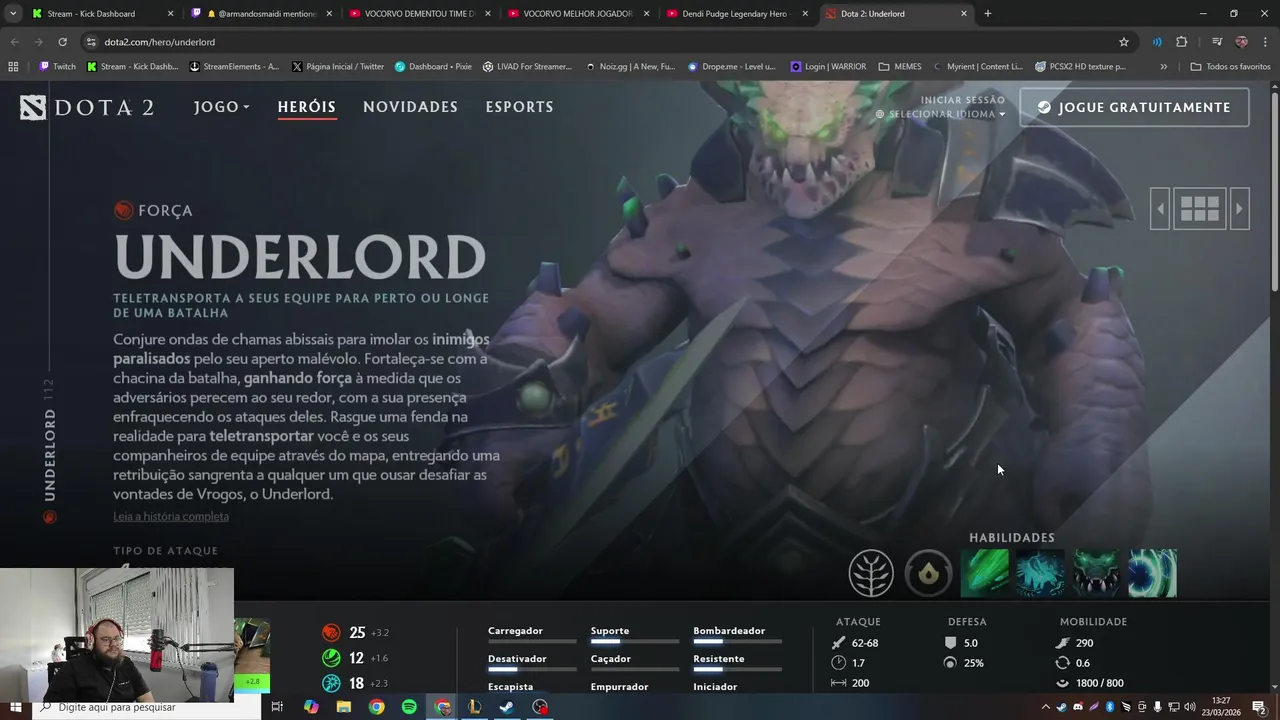Switch to VOCORVO MELHOR JOGADOR tab
The height and width of the screenshot is (720, 1280).
(579, 14)
